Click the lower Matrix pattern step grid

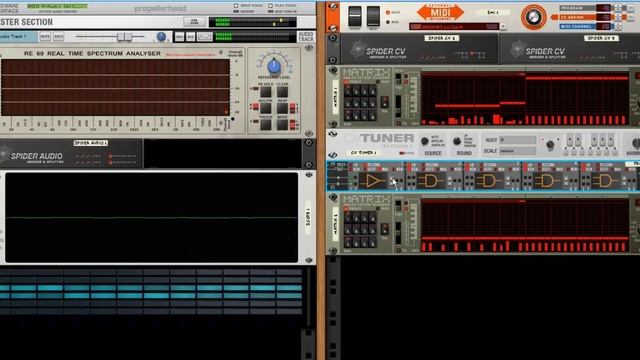524,226
